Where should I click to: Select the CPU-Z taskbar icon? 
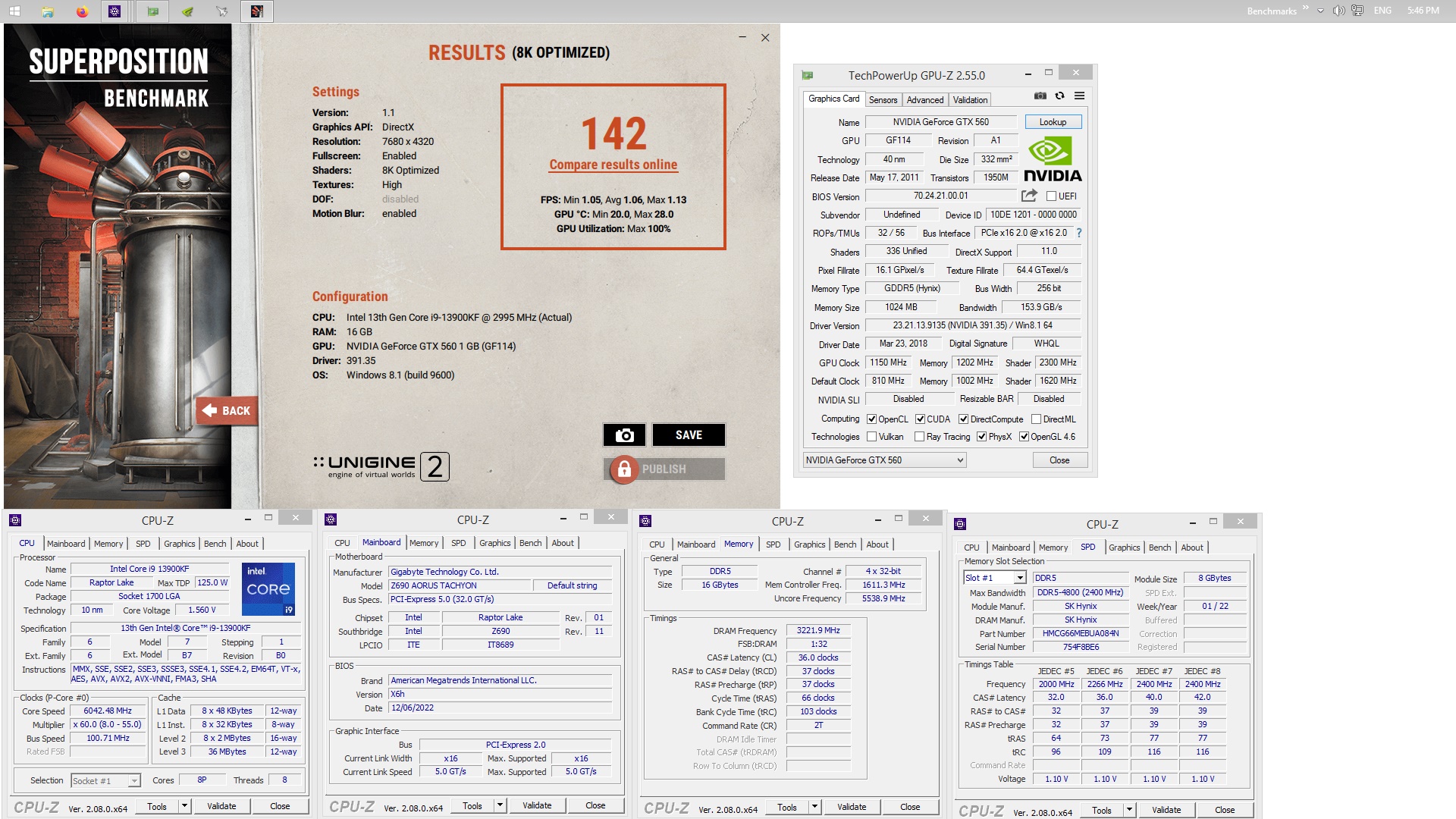[115, 11]
